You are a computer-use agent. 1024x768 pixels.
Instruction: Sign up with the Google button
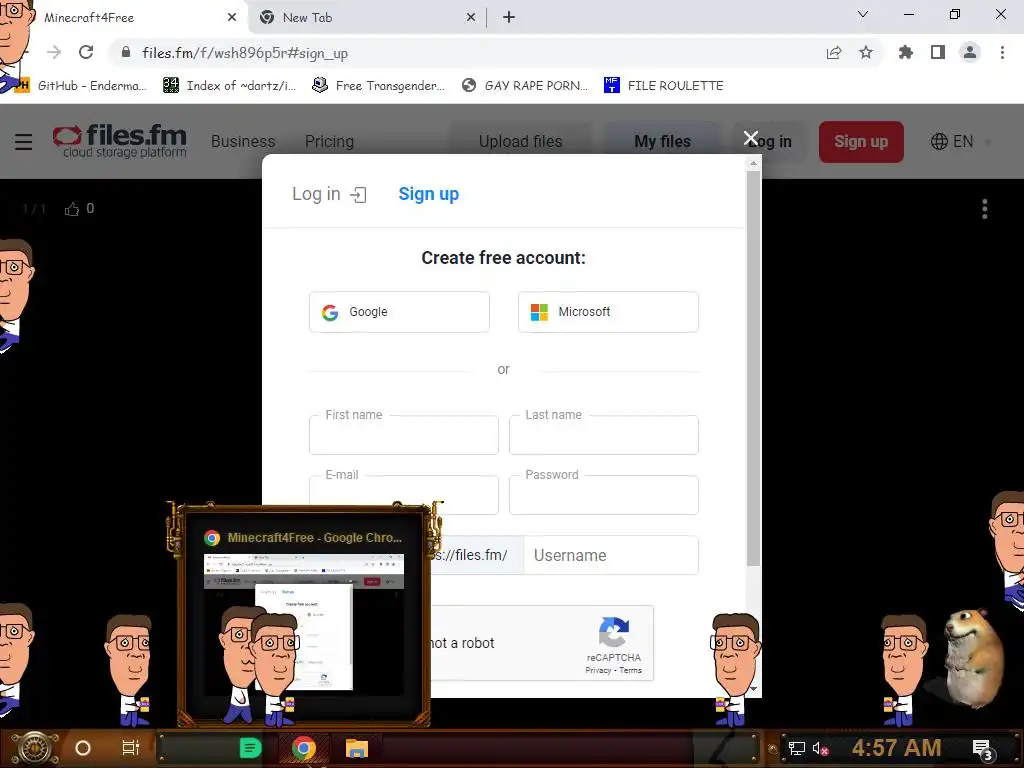(x=399, y=312)
